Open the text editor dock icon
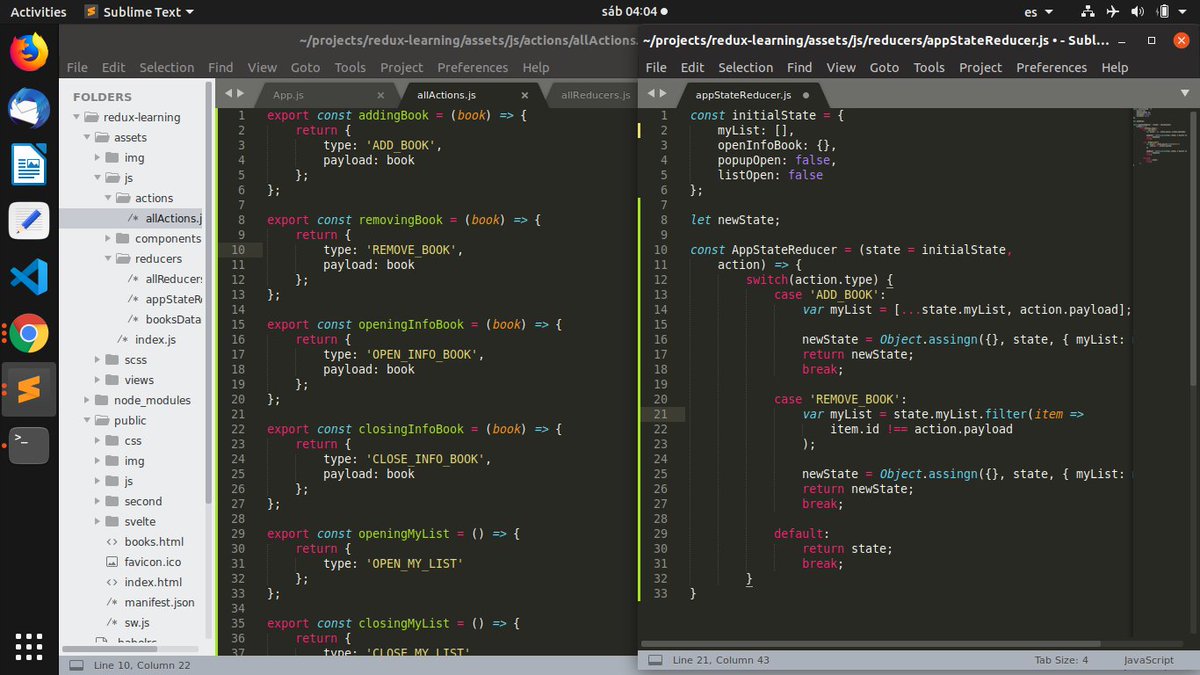Image resolution: width=1200 pixels, height=675 pixels. click(x=29, y=220)
